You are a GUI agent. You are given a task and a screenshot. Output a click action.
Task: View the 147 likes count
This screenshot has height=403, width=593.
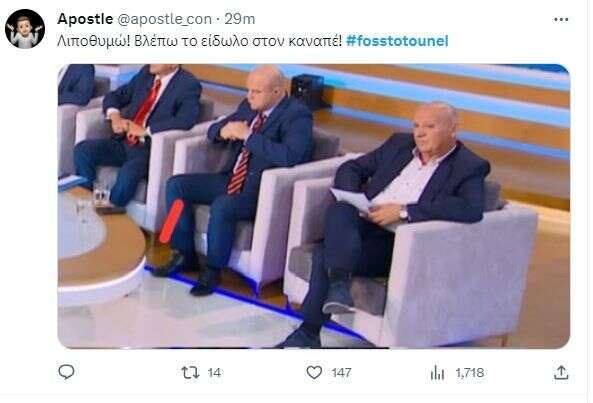341,373
